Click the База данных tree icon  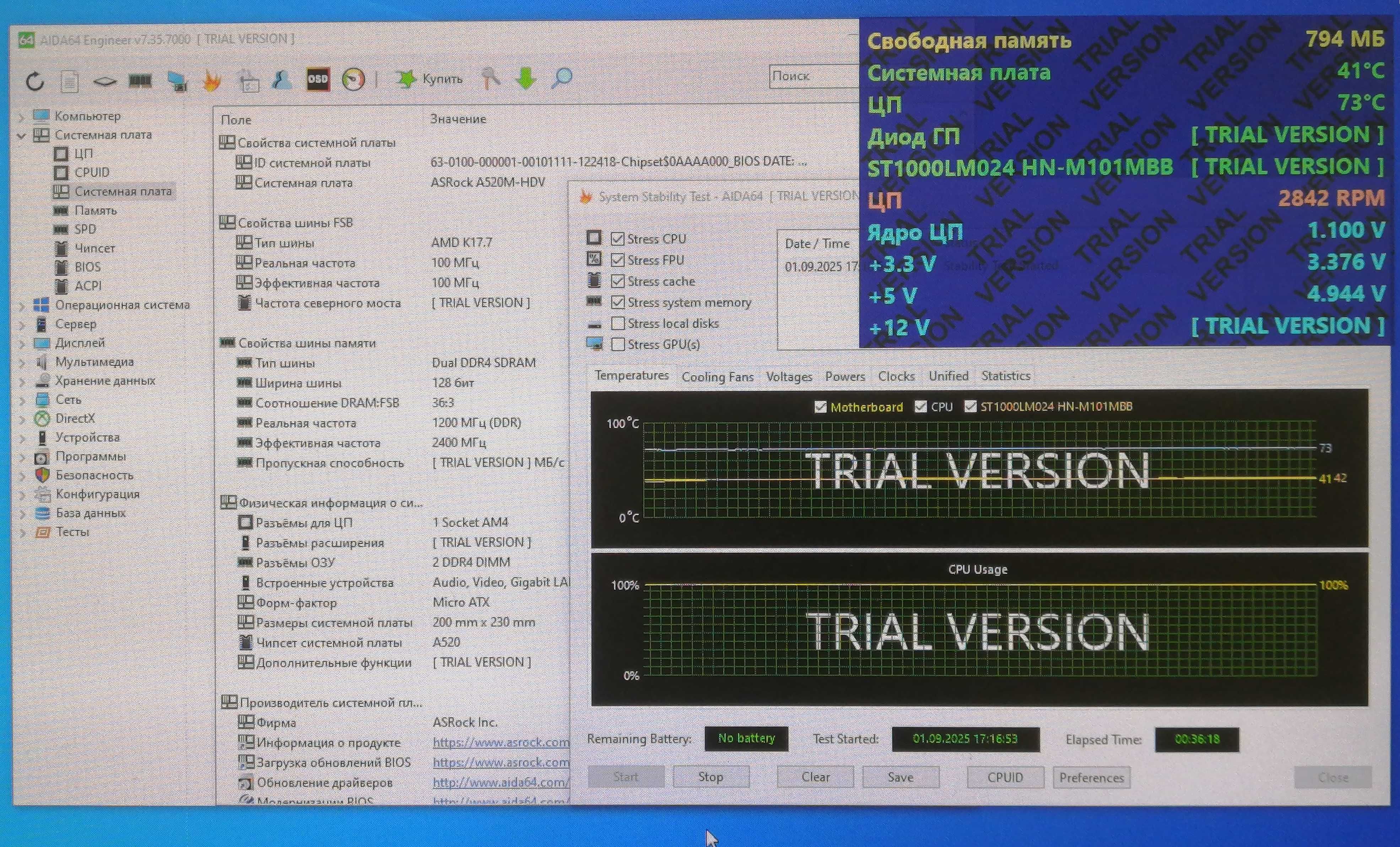(x=43, y=513)
